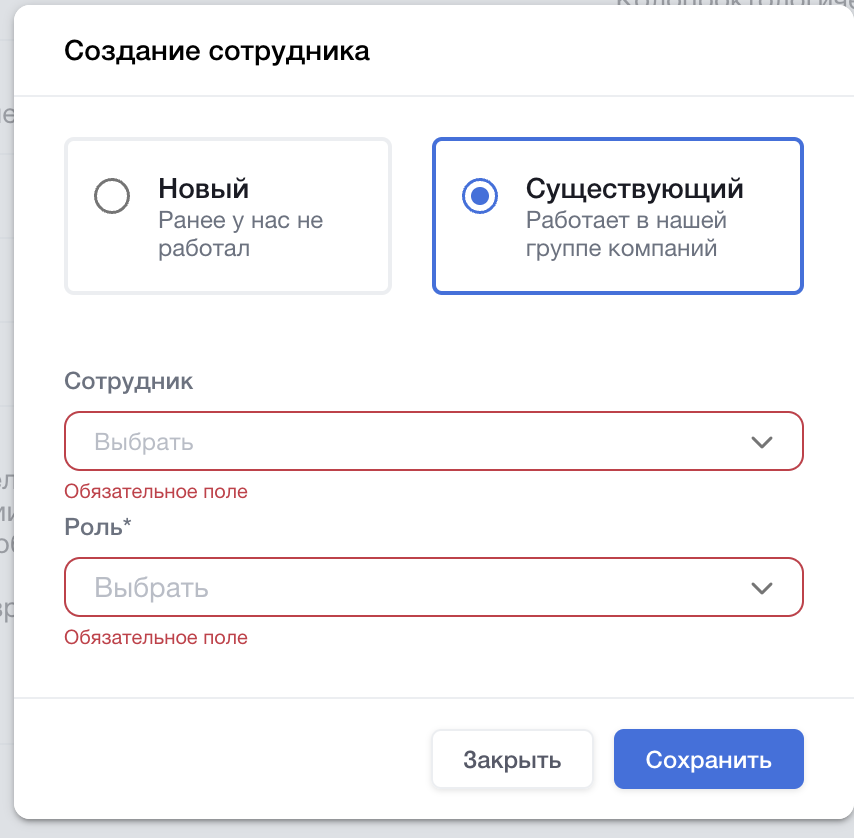854x838 pixels.
Task: Click "Работает в нашей группе компаний" description
Action: 626,233
